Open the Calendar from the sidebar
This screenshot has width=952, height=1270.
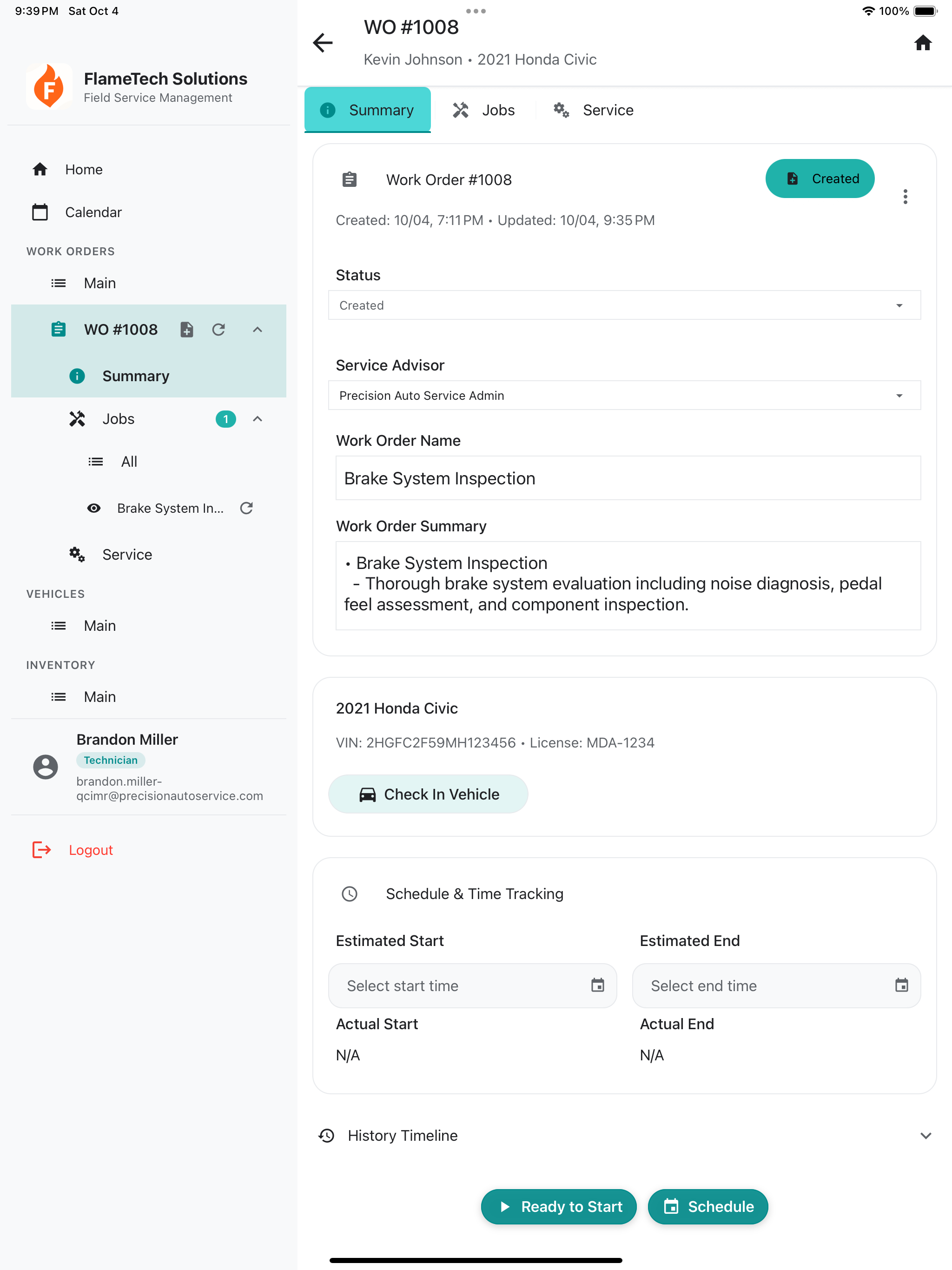[93, 212]
